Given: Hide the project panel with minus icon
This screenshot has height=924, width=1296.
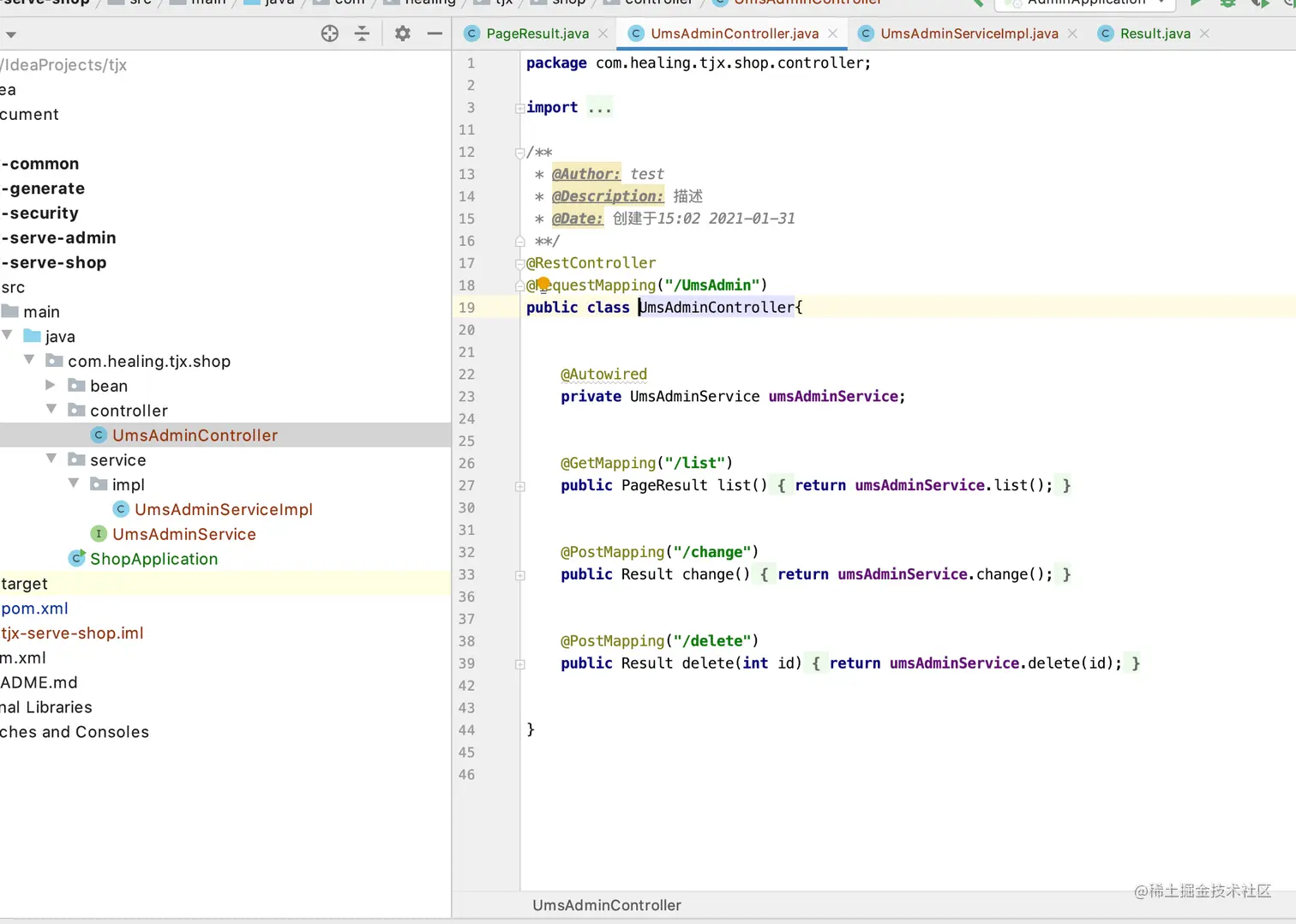Looking at the screenshot, I should [435, 33].
